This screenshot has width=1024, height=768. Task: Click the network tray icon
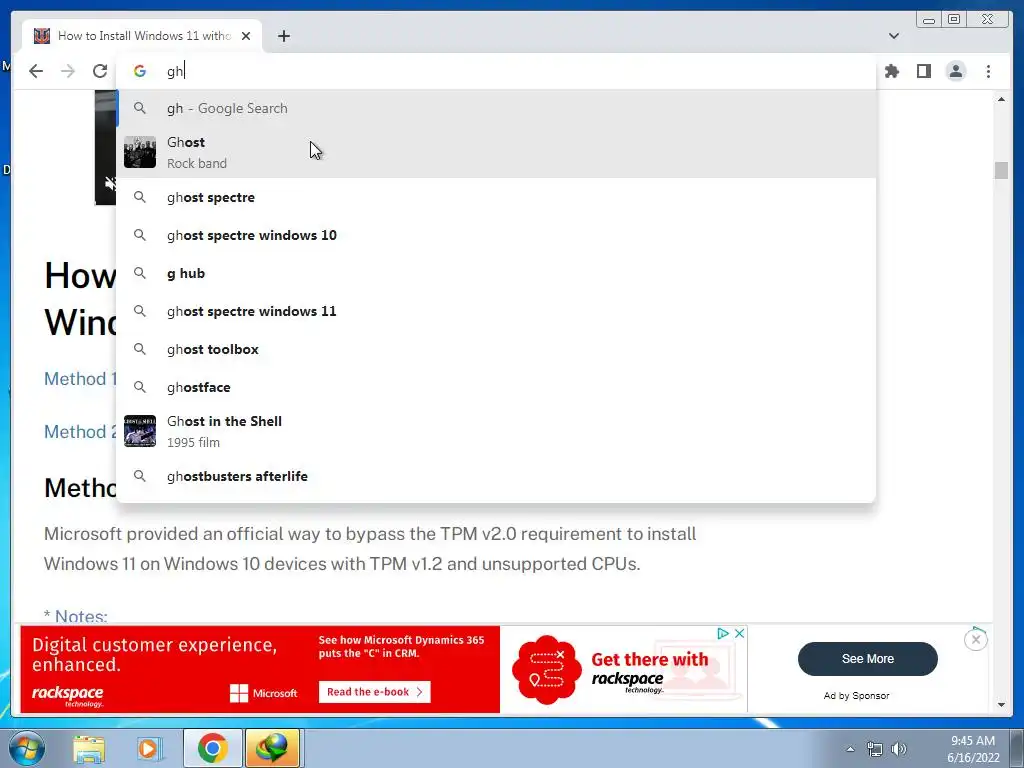click(x=874, y=749)
